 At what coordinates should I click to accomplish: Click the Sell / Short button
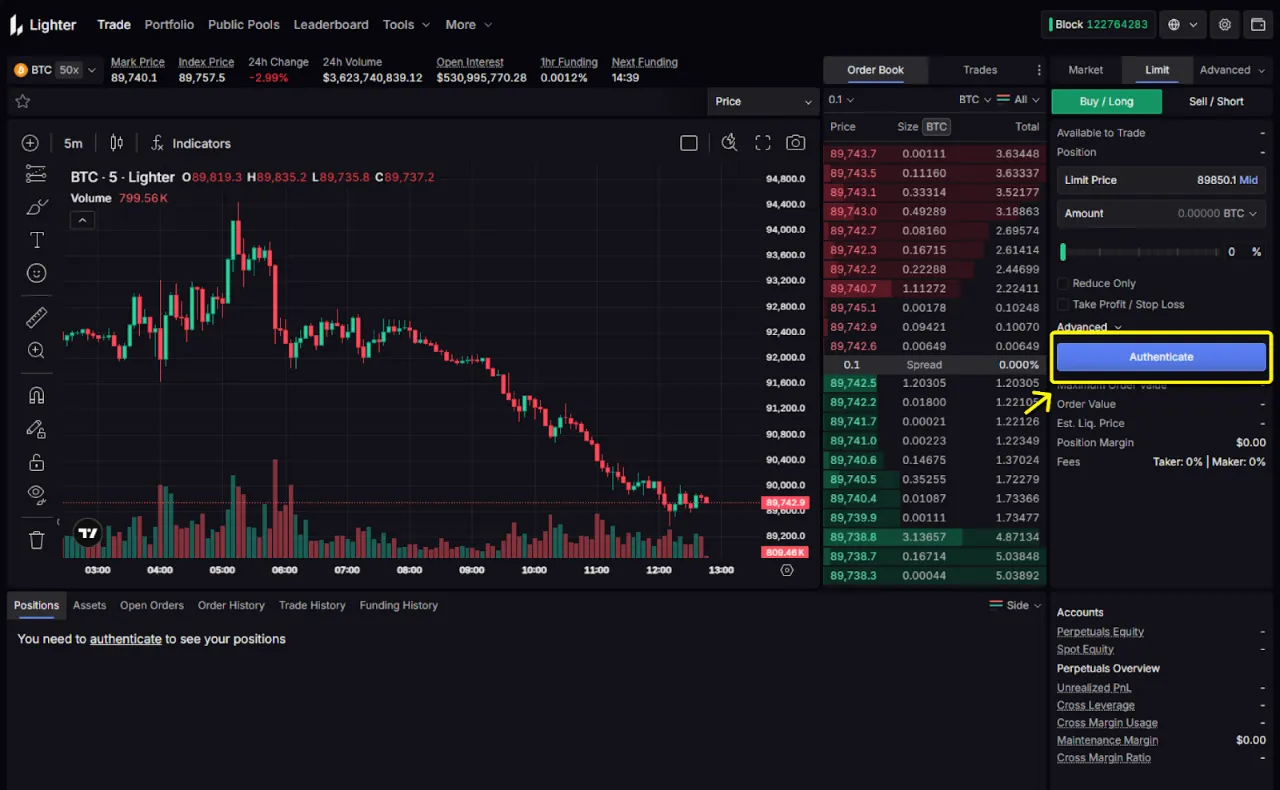[x=1216, y=101]
